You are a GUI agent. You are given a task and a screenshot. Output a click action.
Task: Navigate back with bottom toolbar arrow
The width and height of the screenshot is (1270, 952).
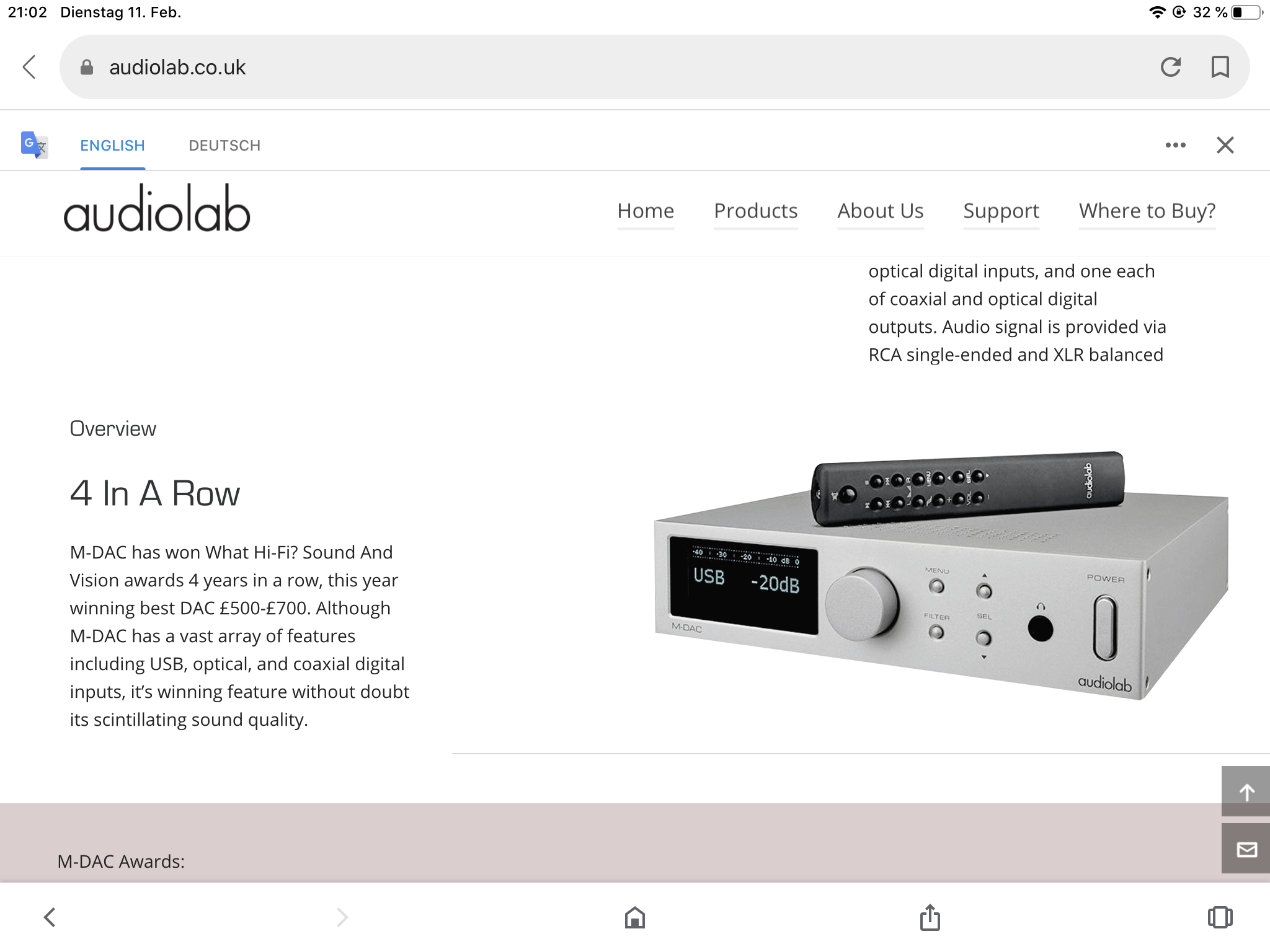pyautogui.click(x=50, y=917)
